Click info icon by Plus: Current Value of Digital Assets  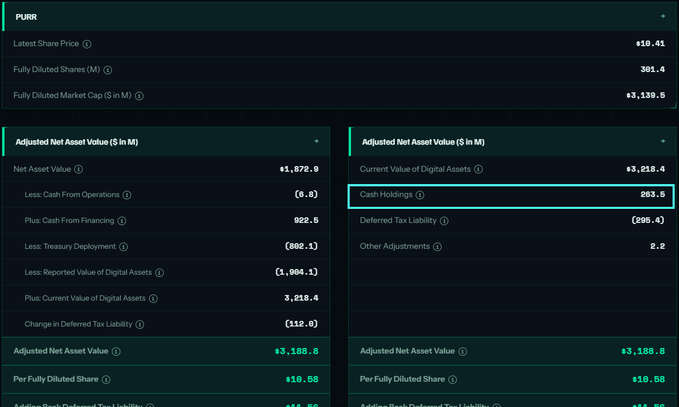pos(153,299)
